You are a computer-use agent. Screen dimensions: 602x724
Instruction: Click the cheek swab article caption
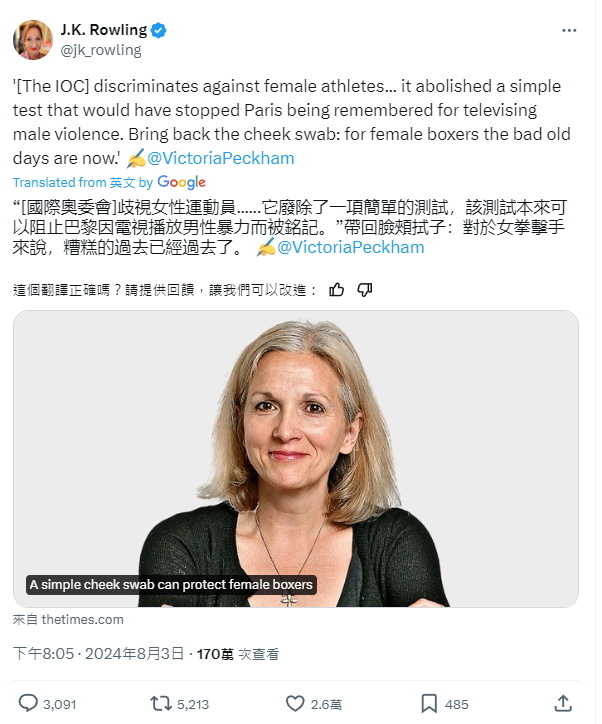(171, 585)
